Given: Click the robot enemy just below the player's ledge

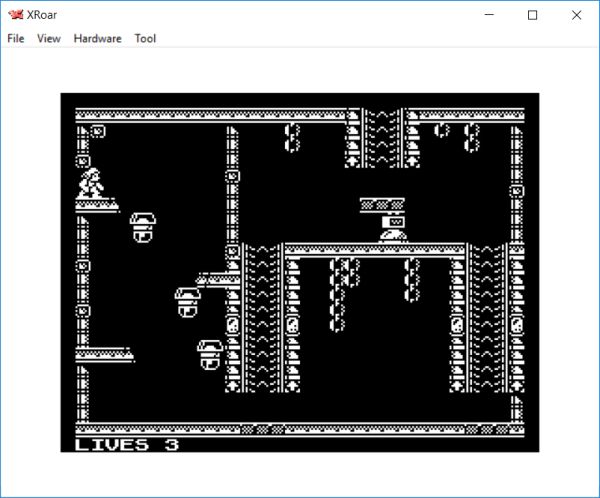Looking at the screenshot, I should coord(144,227).
